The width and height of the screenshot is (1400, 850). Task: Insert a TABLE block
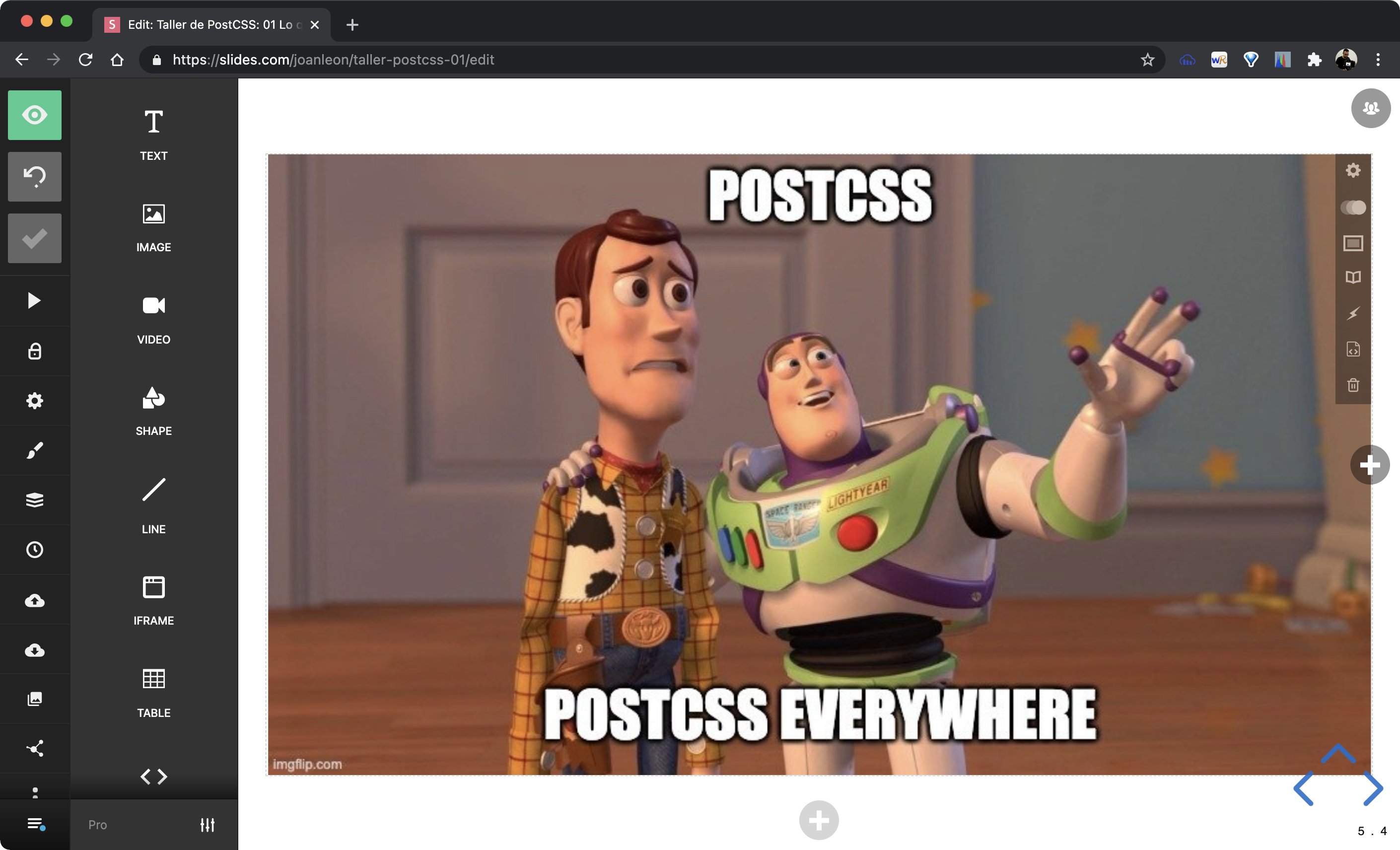click(153, 693)
